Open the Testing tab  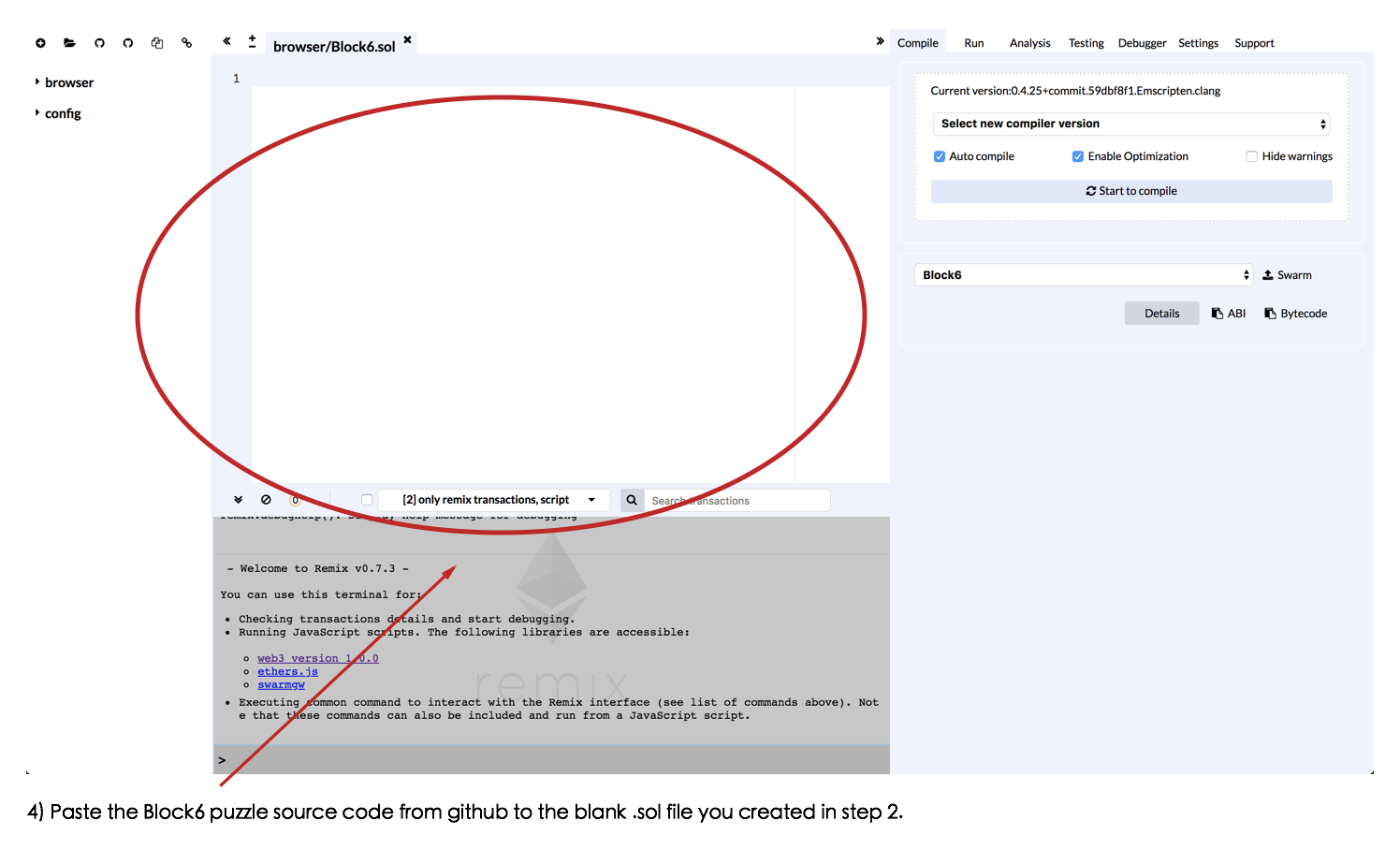click(1086, 43)
